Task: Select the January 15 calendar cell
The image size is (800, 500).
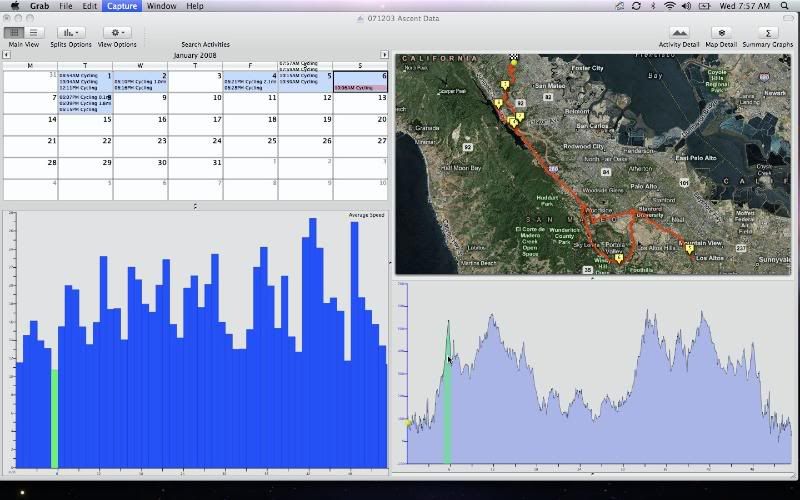Action: click(x=85, y=125)
